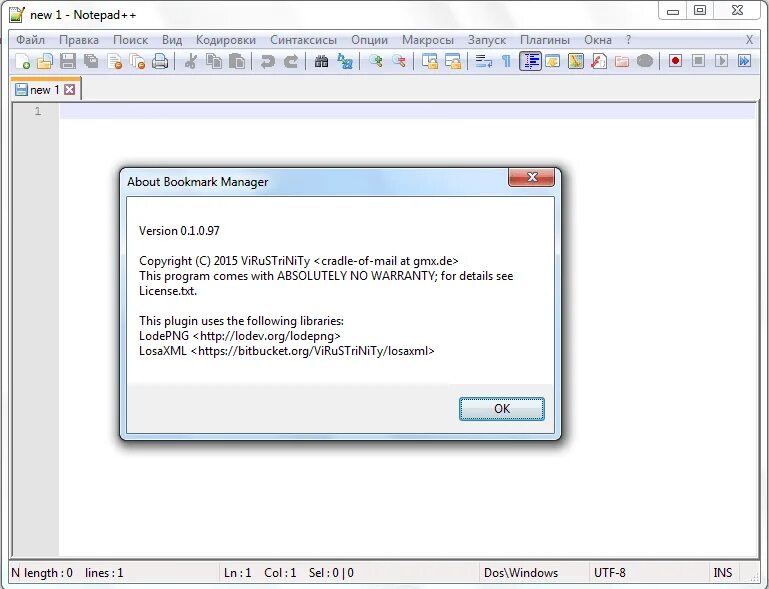
Task: Click the lodev.org/lodepng URL text
Action: 266,336
